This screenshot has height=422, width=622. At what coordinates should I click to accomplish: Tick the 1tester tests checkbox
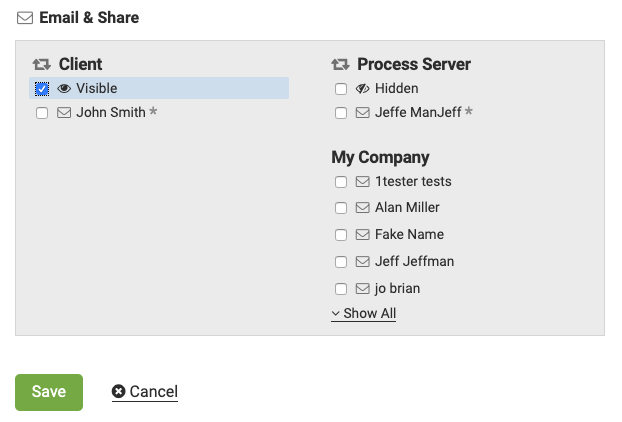(341, 182)
